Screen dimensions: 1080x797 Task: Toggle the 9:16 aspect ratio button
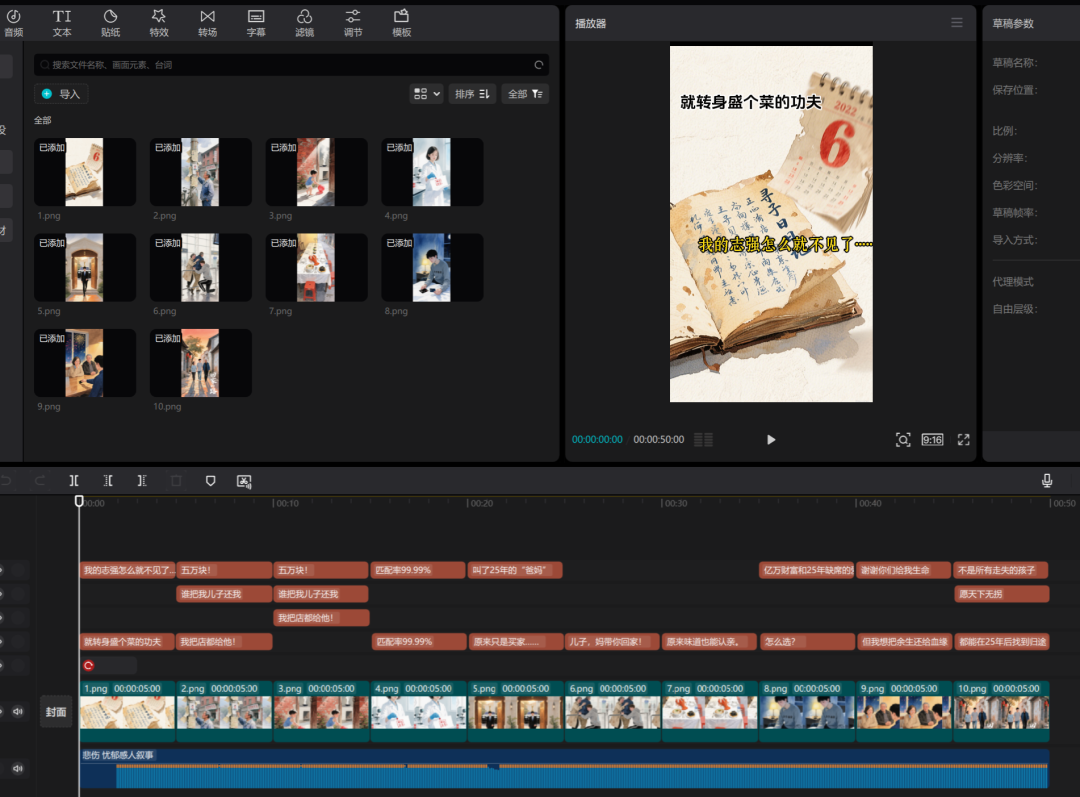tap(932, 440)
